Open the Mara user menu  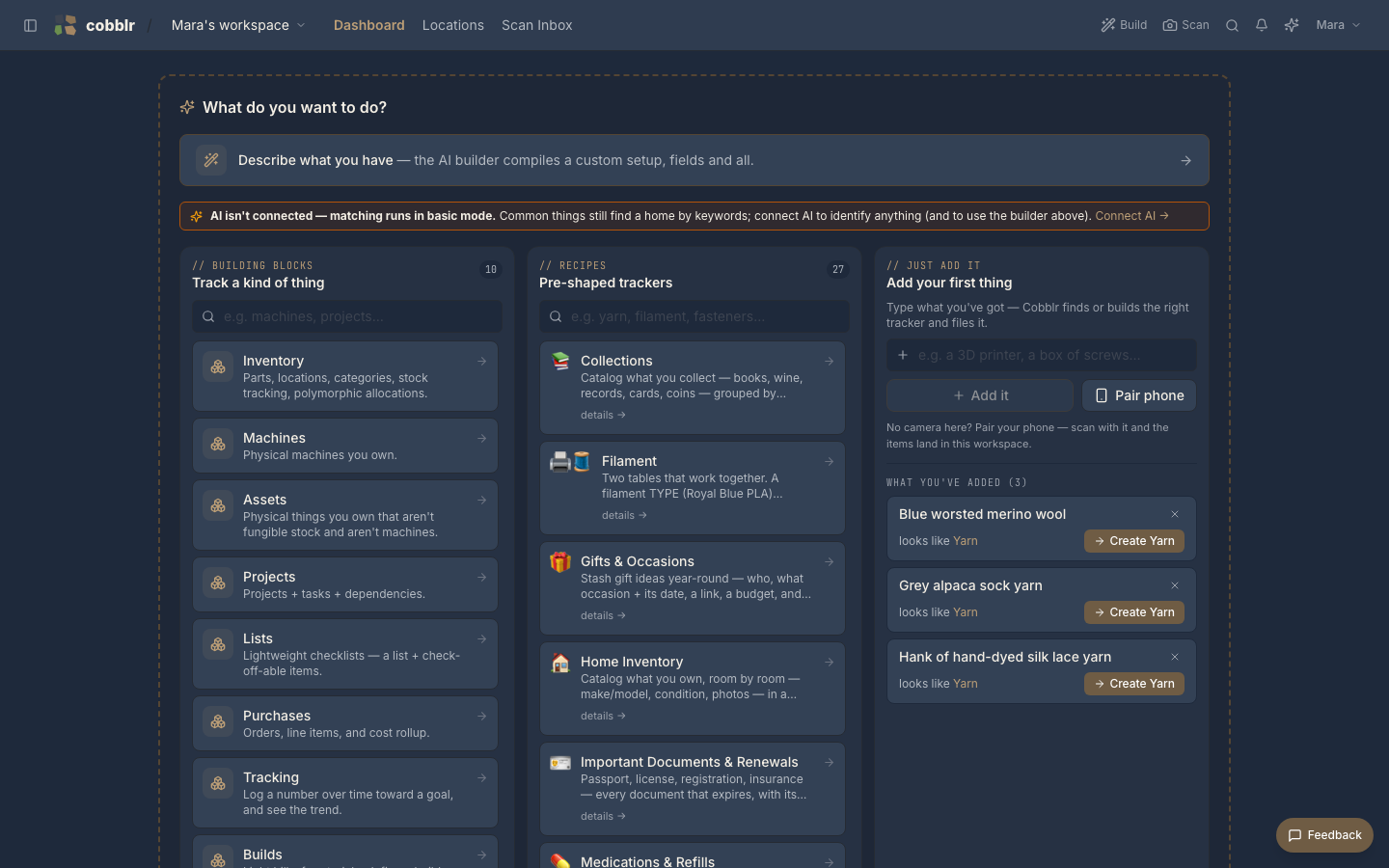point(1338,25)
